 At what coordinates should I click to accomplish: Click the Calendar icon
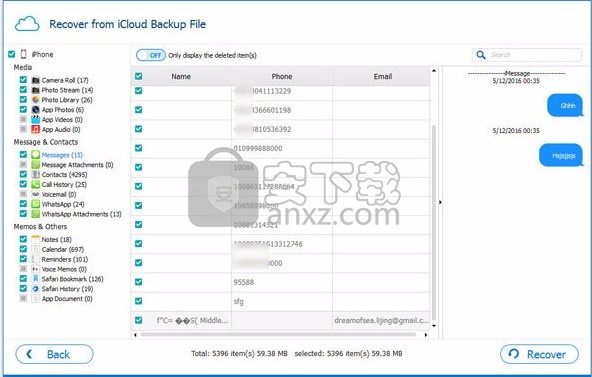[x=35, y=249]
